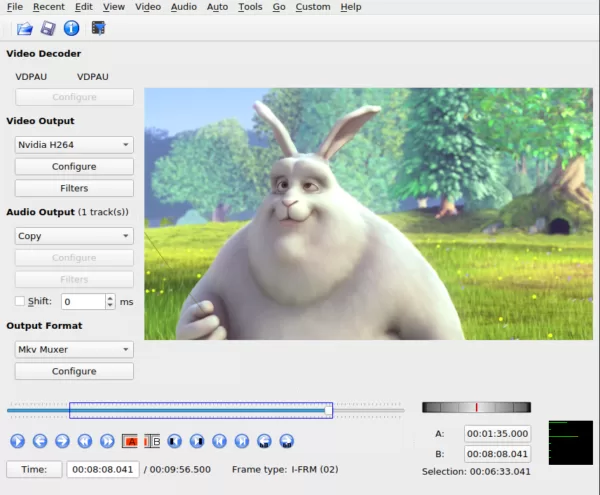
Task: Open the Tools menu
Action: 250,7
